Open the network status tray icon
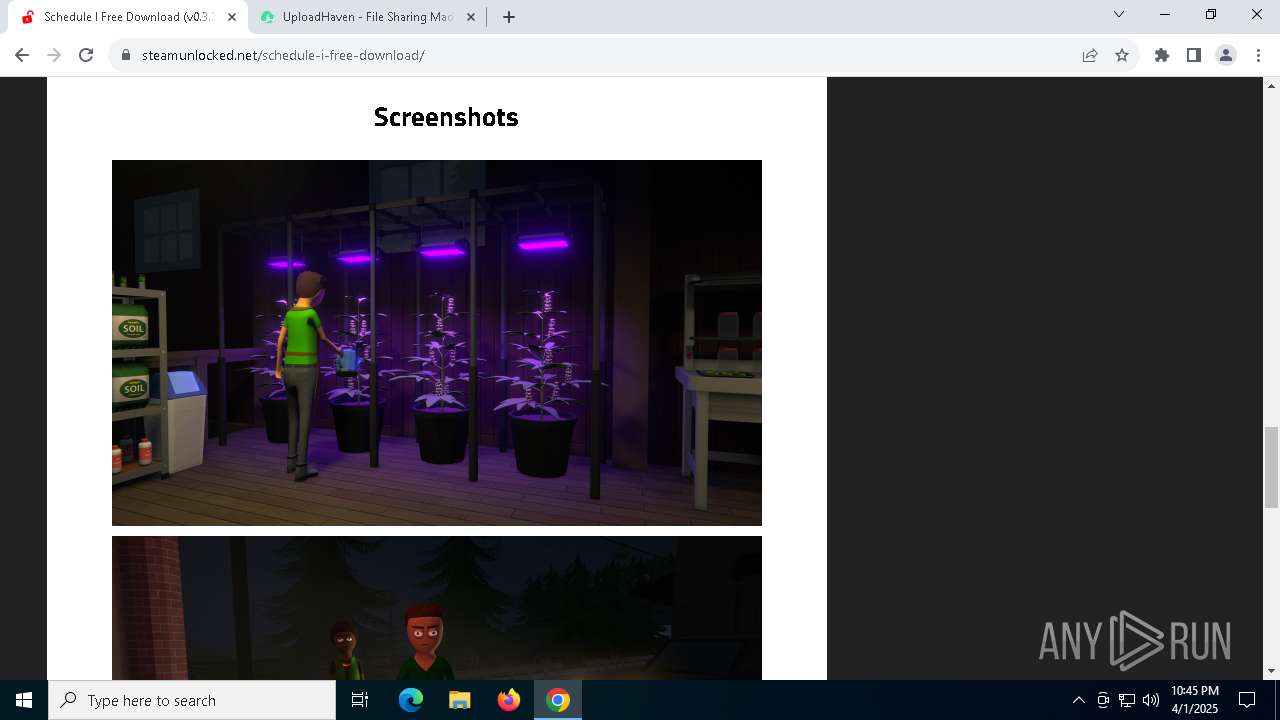Image resolution: width=1280 pixels, height=720 pixels. pos(1127,700)
